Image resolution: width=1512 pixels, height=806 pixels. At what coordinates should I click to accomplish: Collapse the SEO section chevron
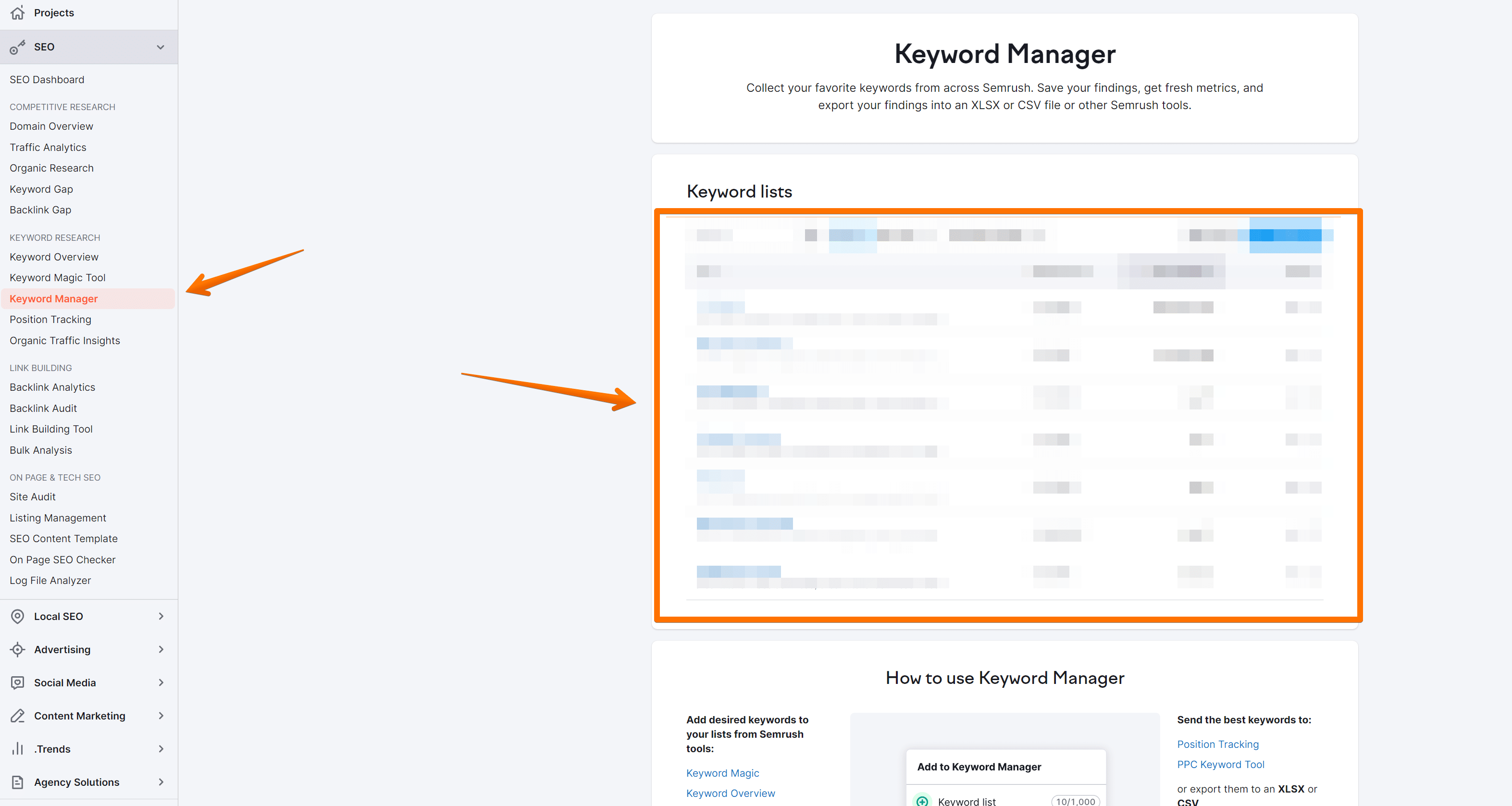point(160,47)
